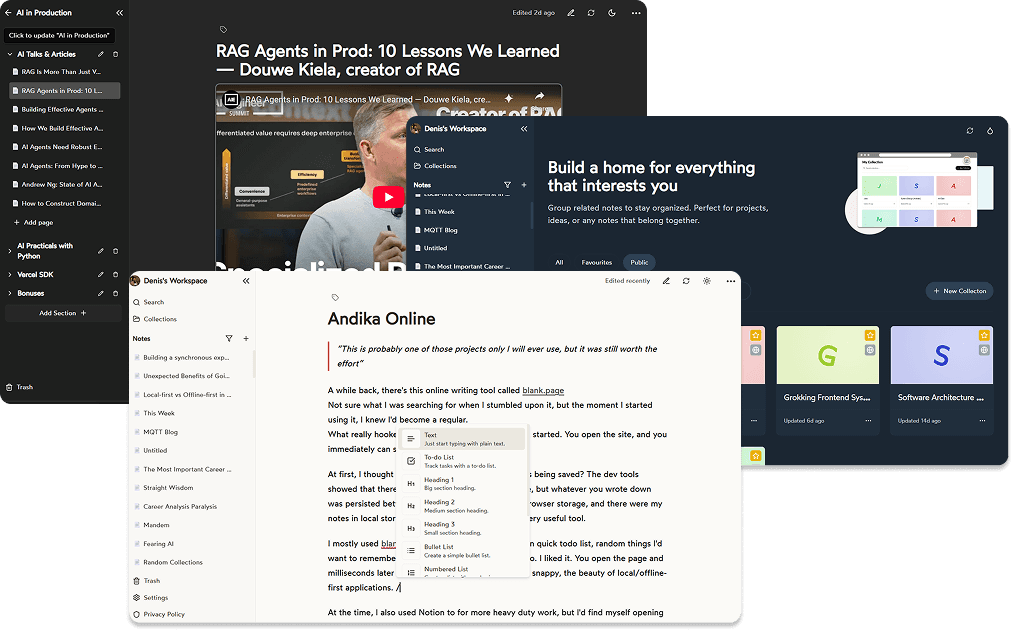Viewport: 1013px width, 631px height.
Task: Open Trash in the dark AI in Production sidebar
Action: point(19,388)
